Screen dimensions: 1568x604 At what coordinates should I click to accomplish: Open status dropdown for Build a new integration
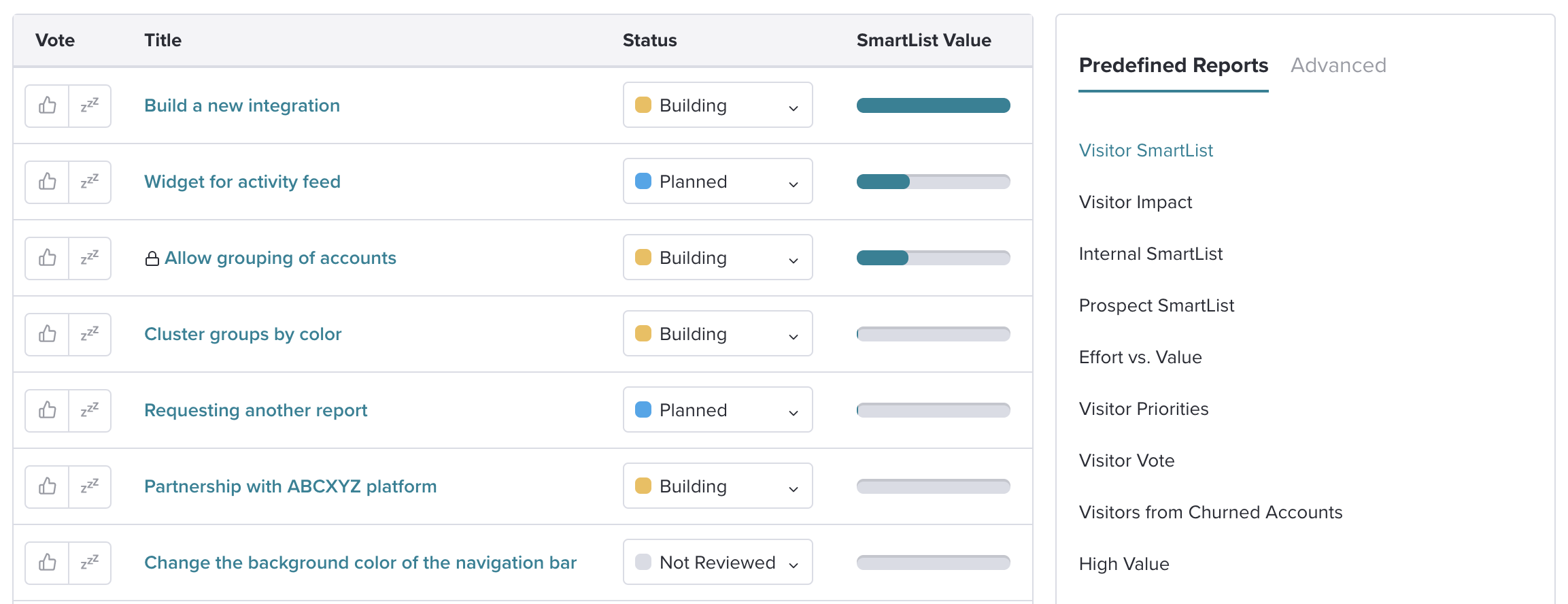[x=717, y=105]
